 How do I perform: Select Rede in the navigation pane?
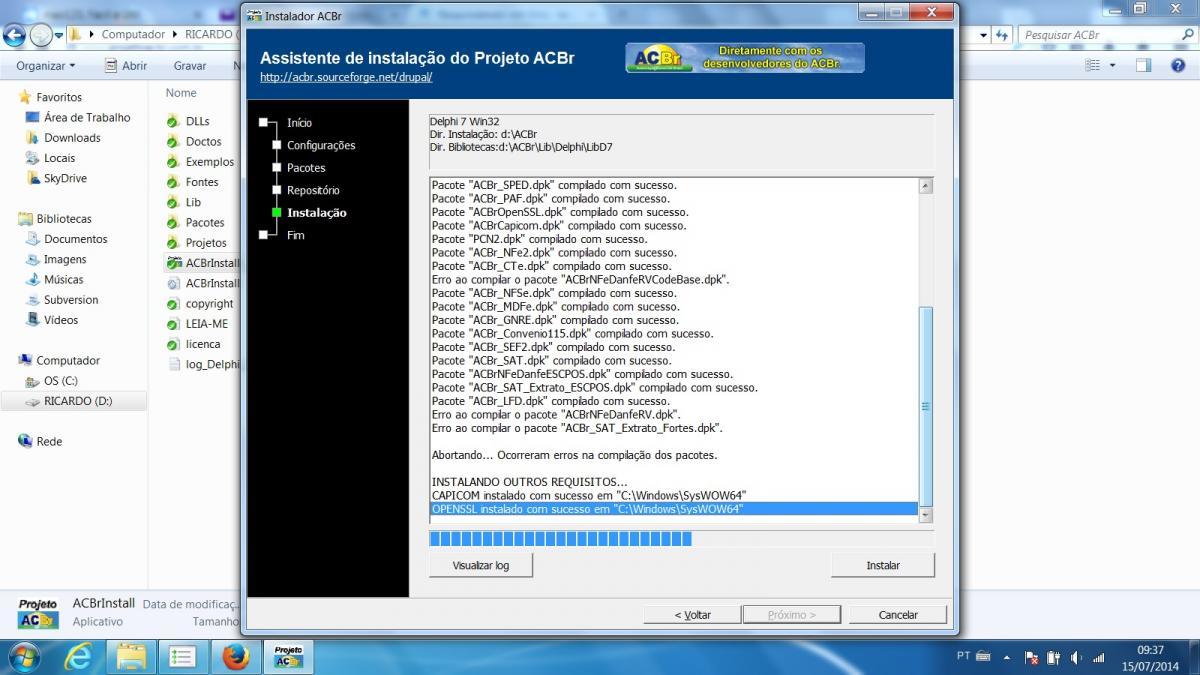point(49,441)
